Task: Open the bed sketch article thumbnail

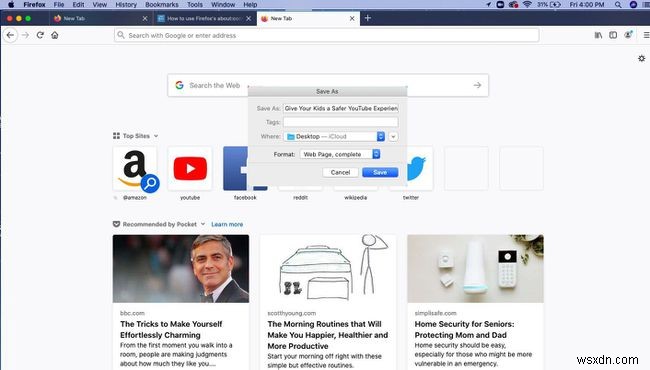Action: (328, 268)
